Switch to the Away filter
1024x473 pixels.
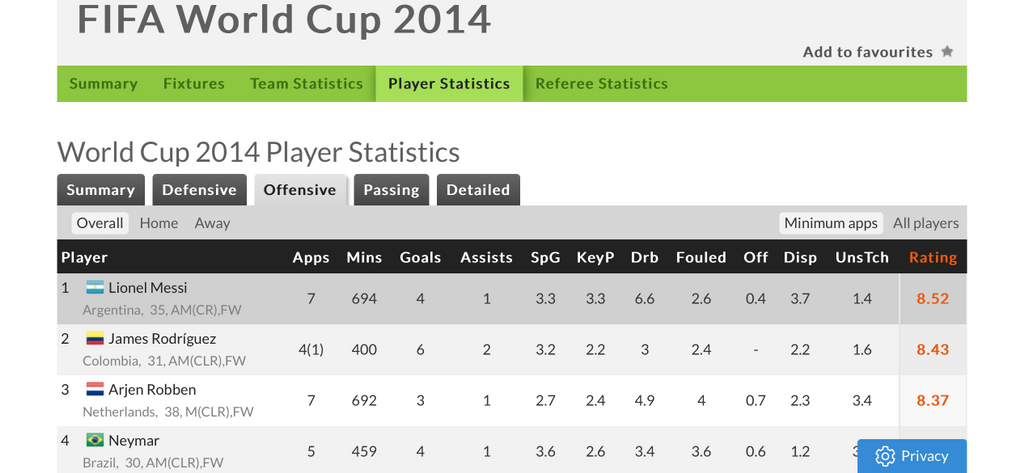click(x=212, y=223)
